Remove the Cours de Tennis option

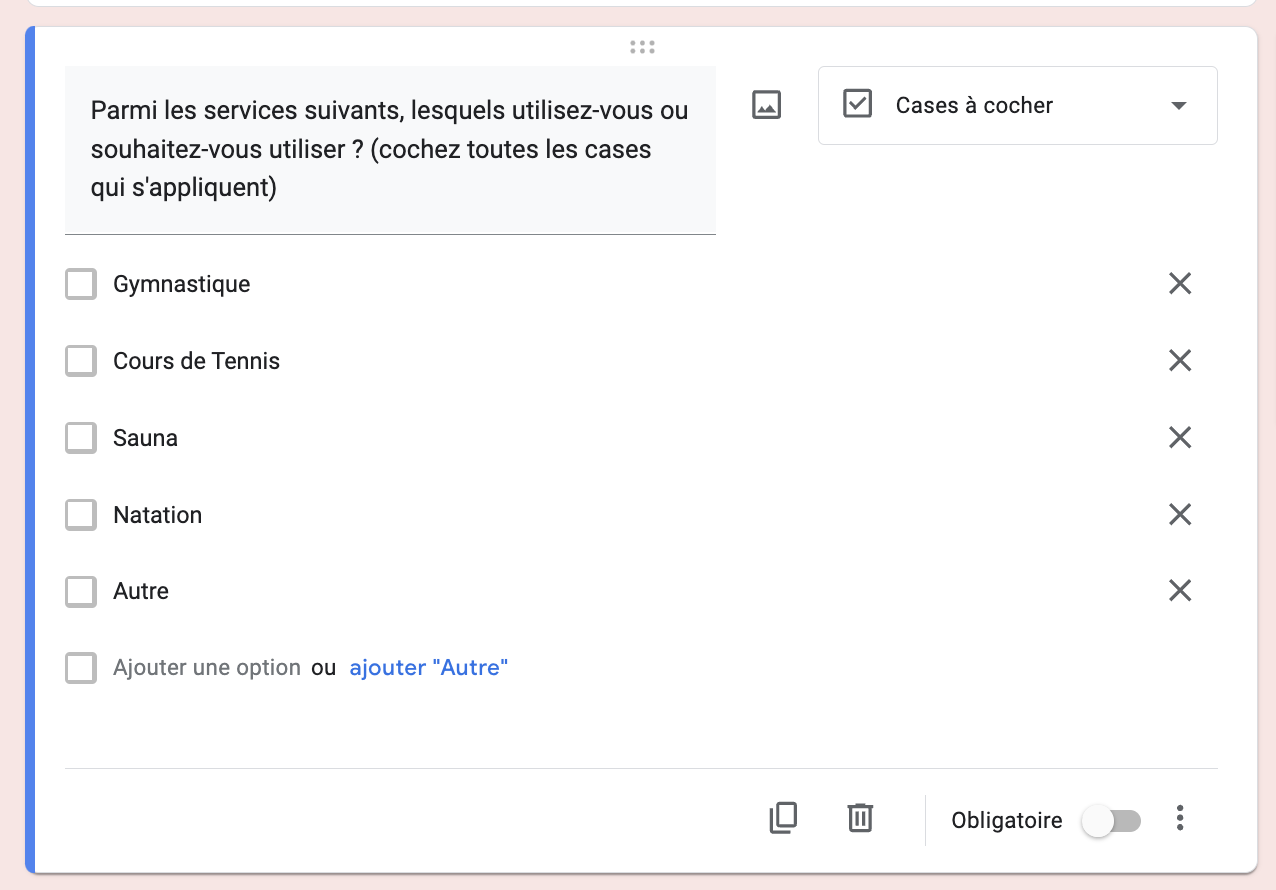tap(1179, 361)
